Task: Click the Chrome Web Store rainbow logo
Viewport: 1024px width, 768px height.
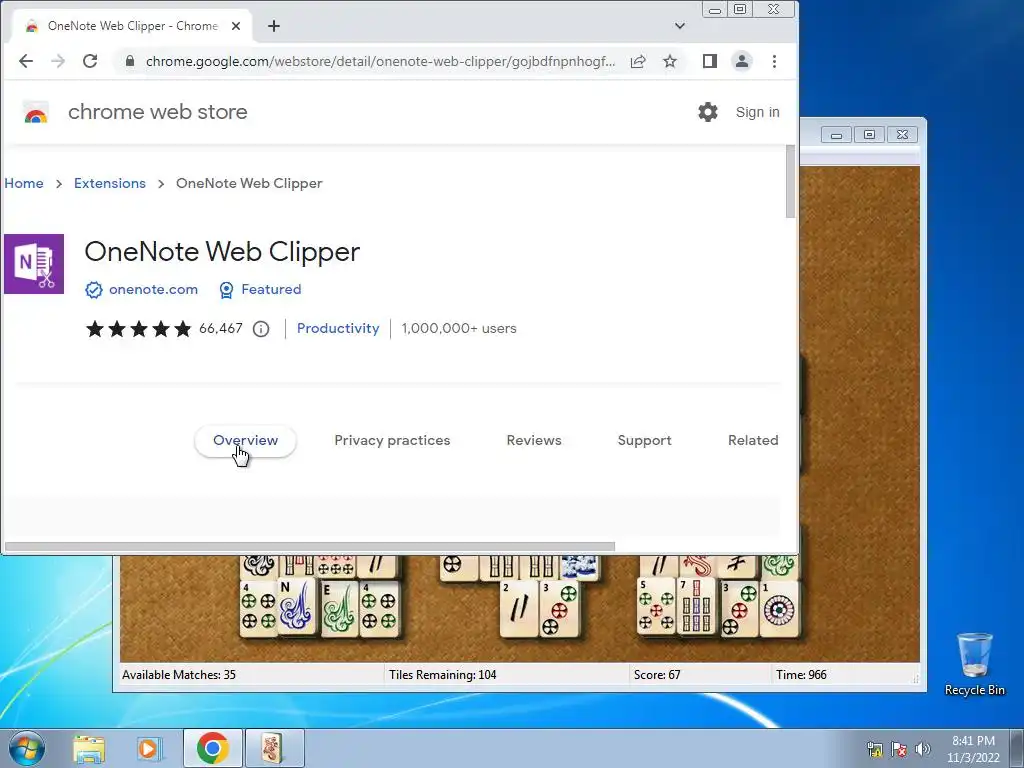Action: (36, 112)
